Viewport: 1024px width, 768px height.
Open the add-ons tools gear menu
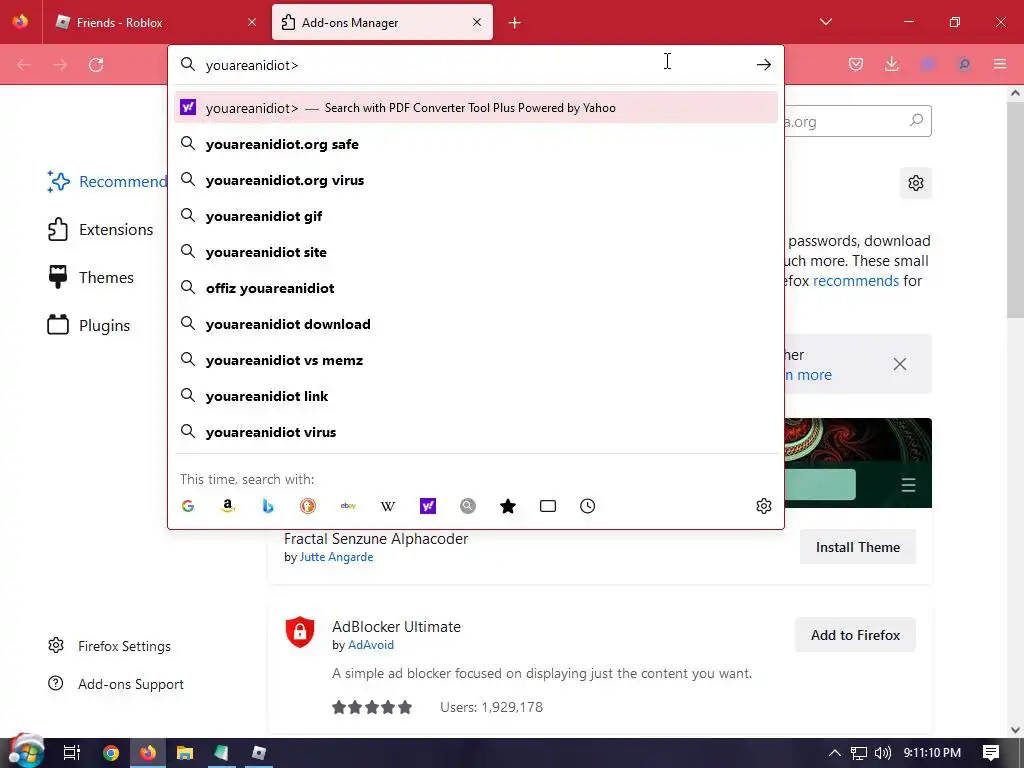916,183
